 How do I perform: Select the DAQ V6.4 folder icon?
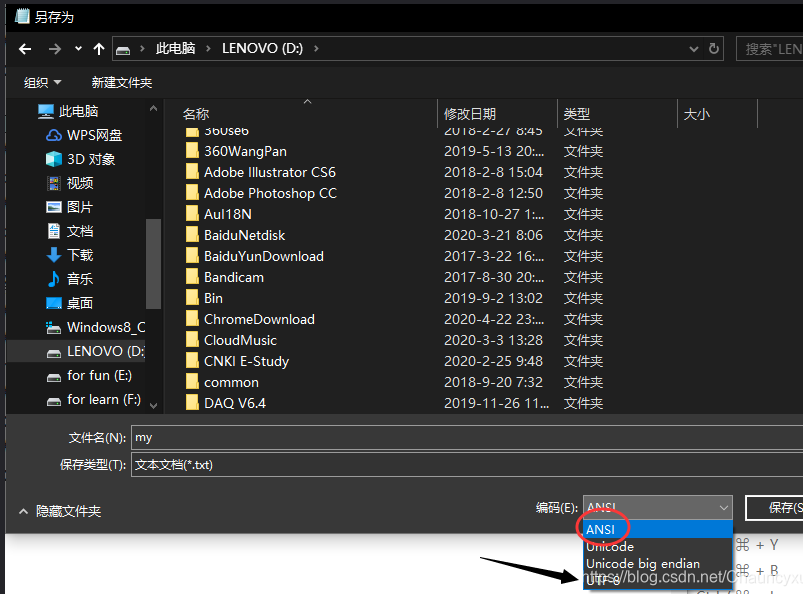tap(192, 403)
